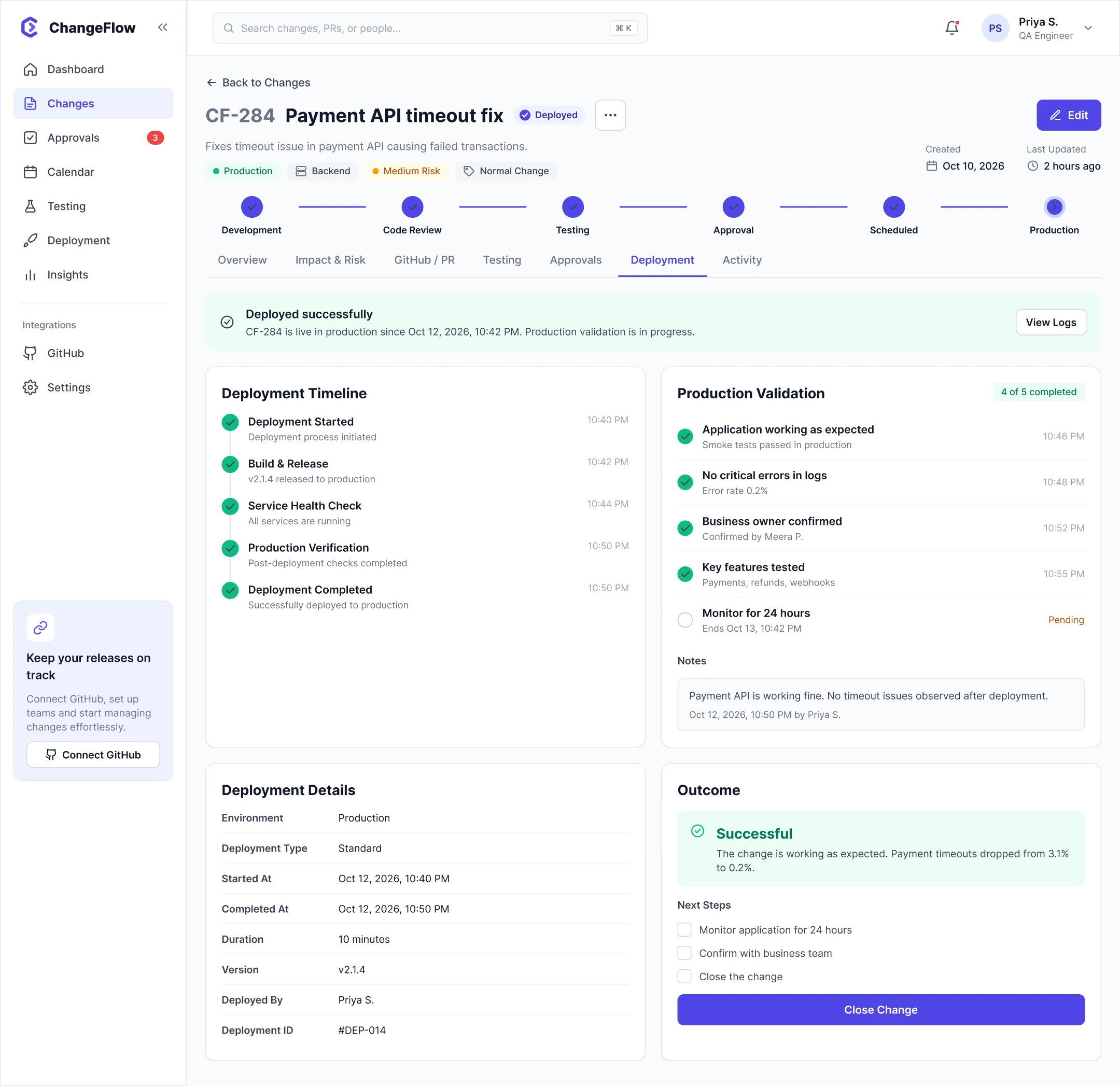
Task: Switch to the Activity tab
Action: click(x=741, y=260)
